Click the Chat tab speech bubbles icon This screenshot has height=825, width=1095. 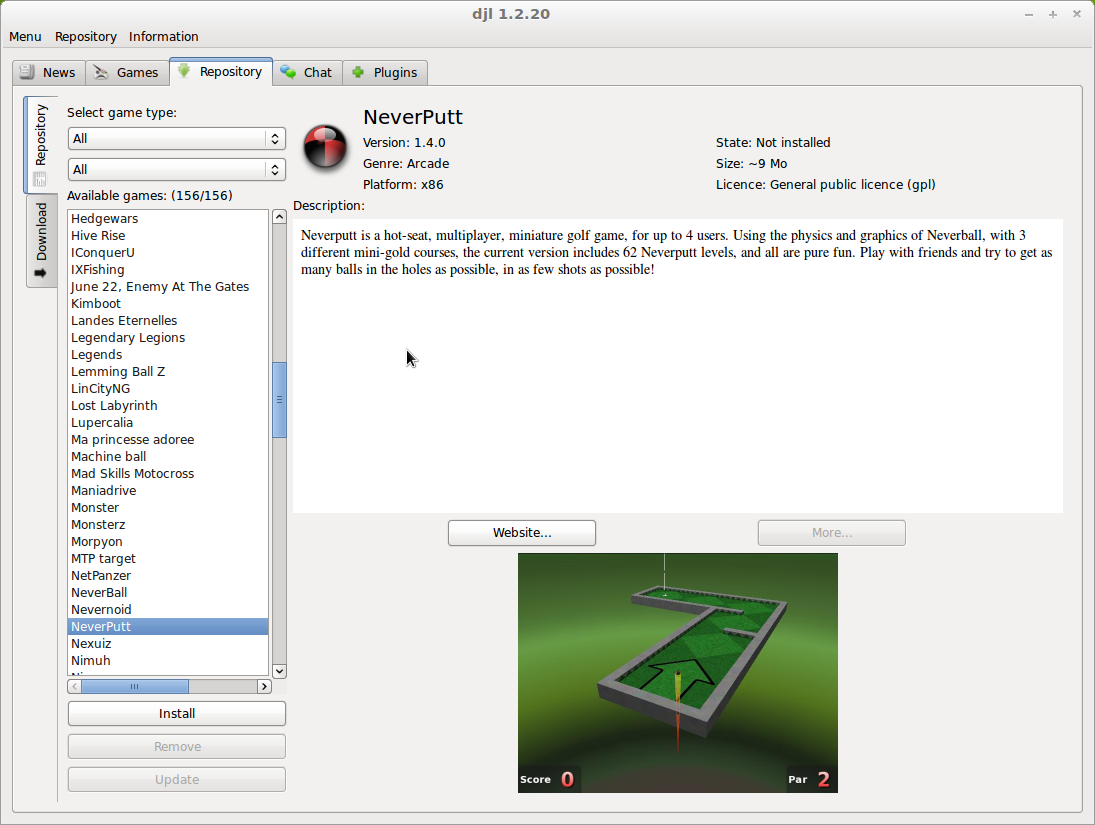pyautogui.click(x=286, y=72)
